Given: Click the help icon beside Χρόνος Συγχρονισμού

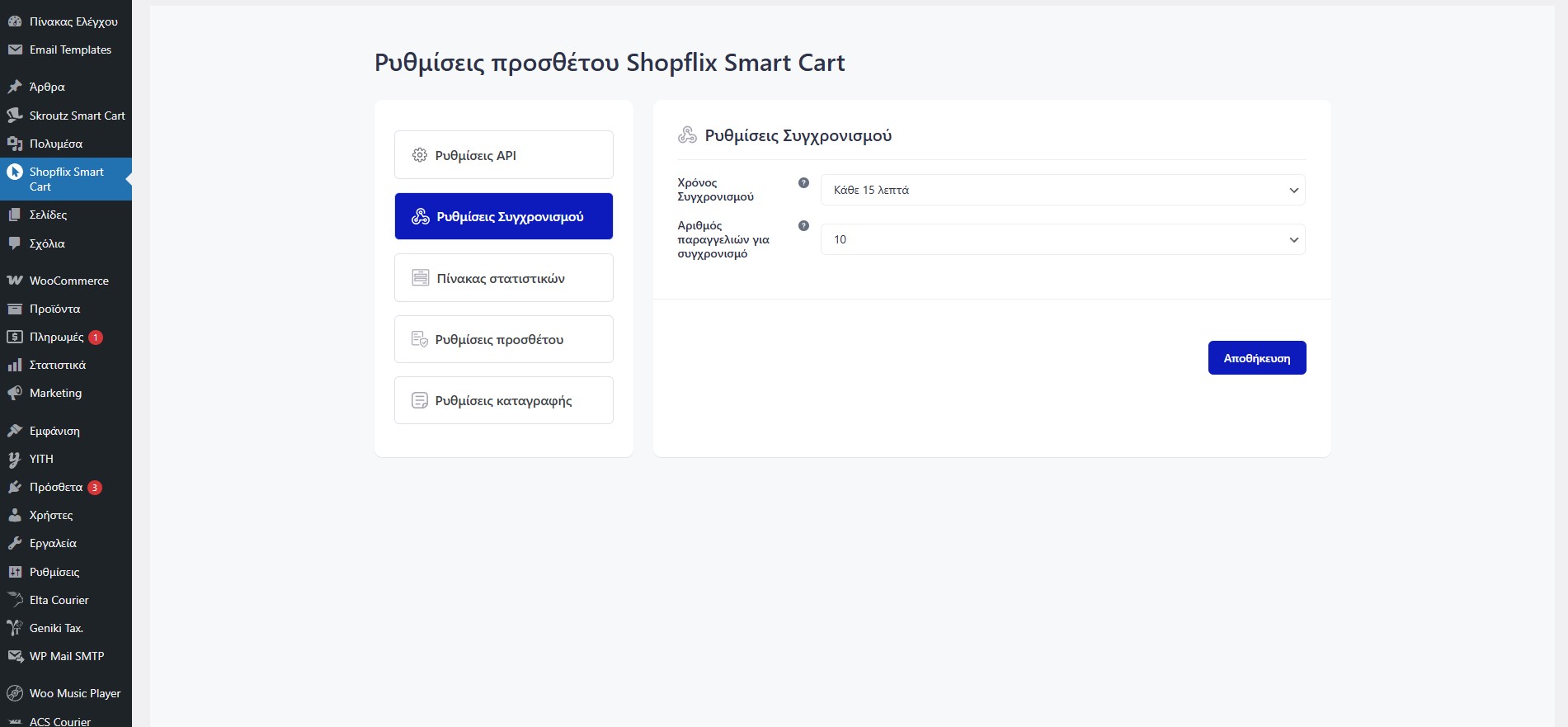Looking at the screenshot, I should tap(803, 183).
